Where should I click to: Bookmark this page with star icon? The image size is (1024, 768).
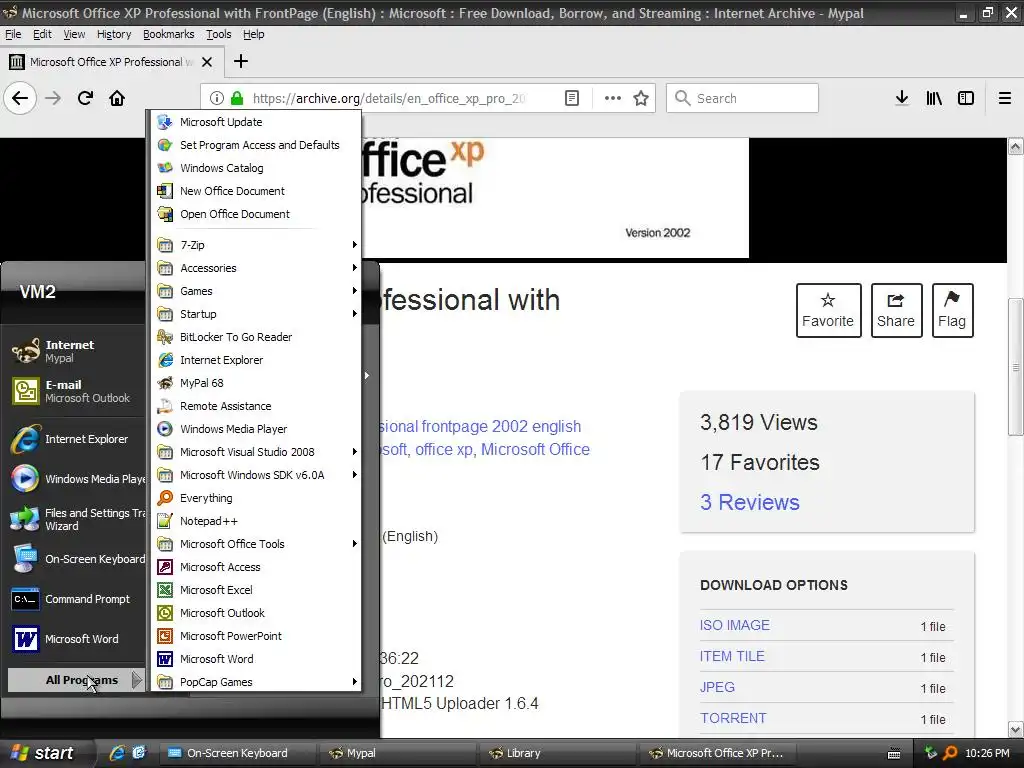click(x=641, y=98)
